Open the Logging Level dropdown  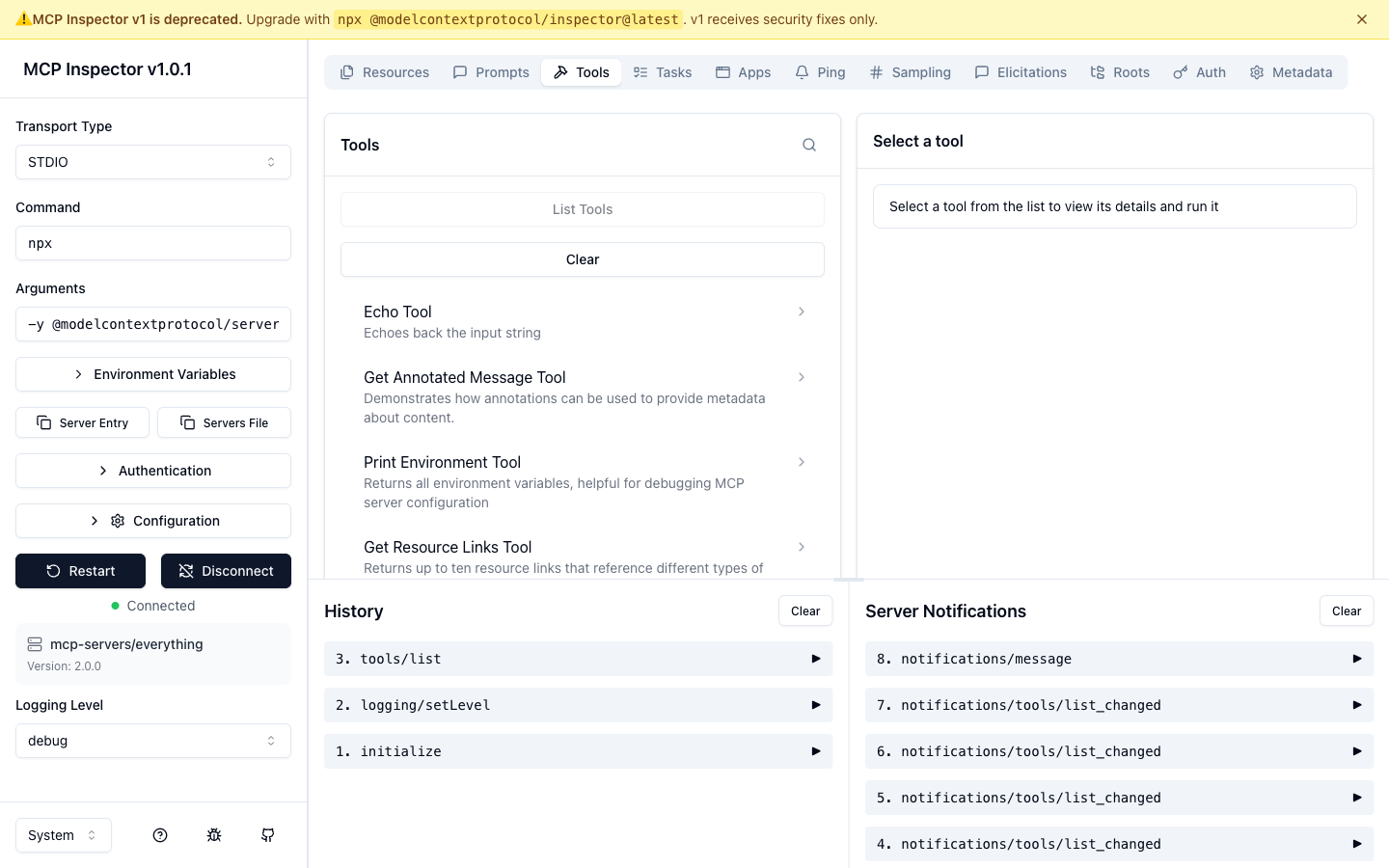tap(153, 741)
